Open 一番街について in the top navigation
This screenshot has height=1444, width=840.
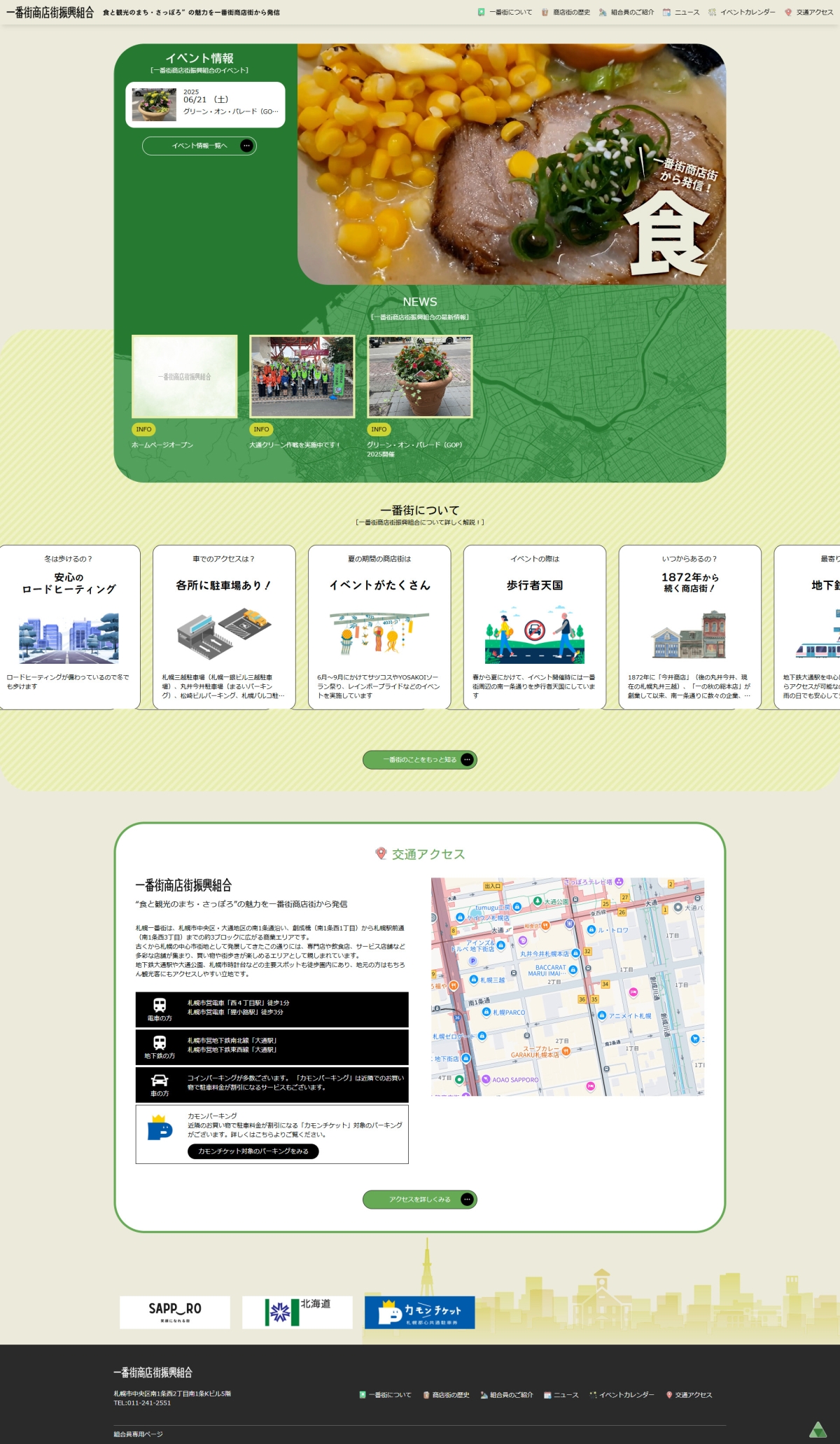tap(505, 13)
